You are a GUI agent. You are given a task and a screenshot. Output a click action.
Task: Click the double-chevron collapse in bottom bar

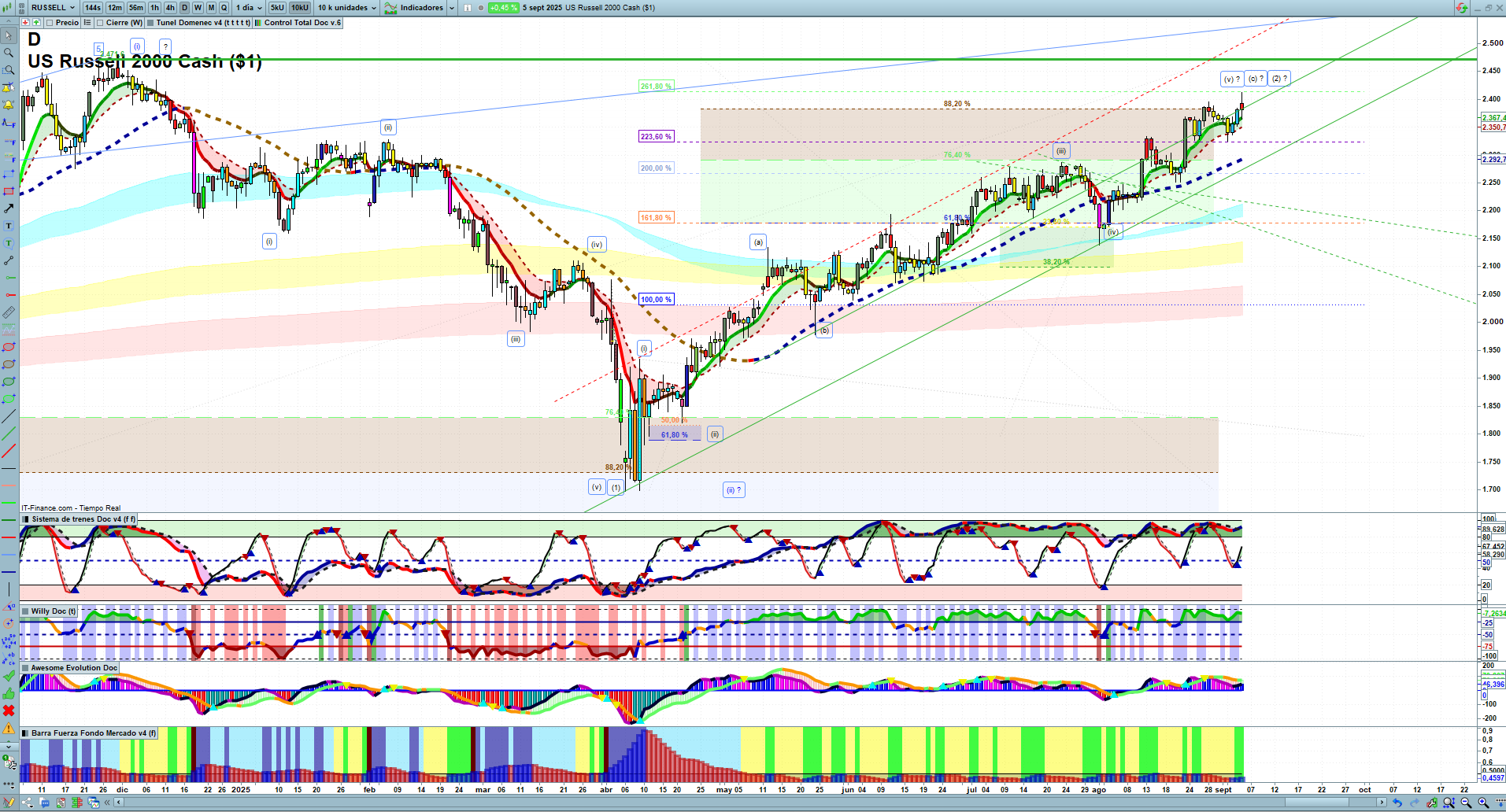[x=108, y=803]
